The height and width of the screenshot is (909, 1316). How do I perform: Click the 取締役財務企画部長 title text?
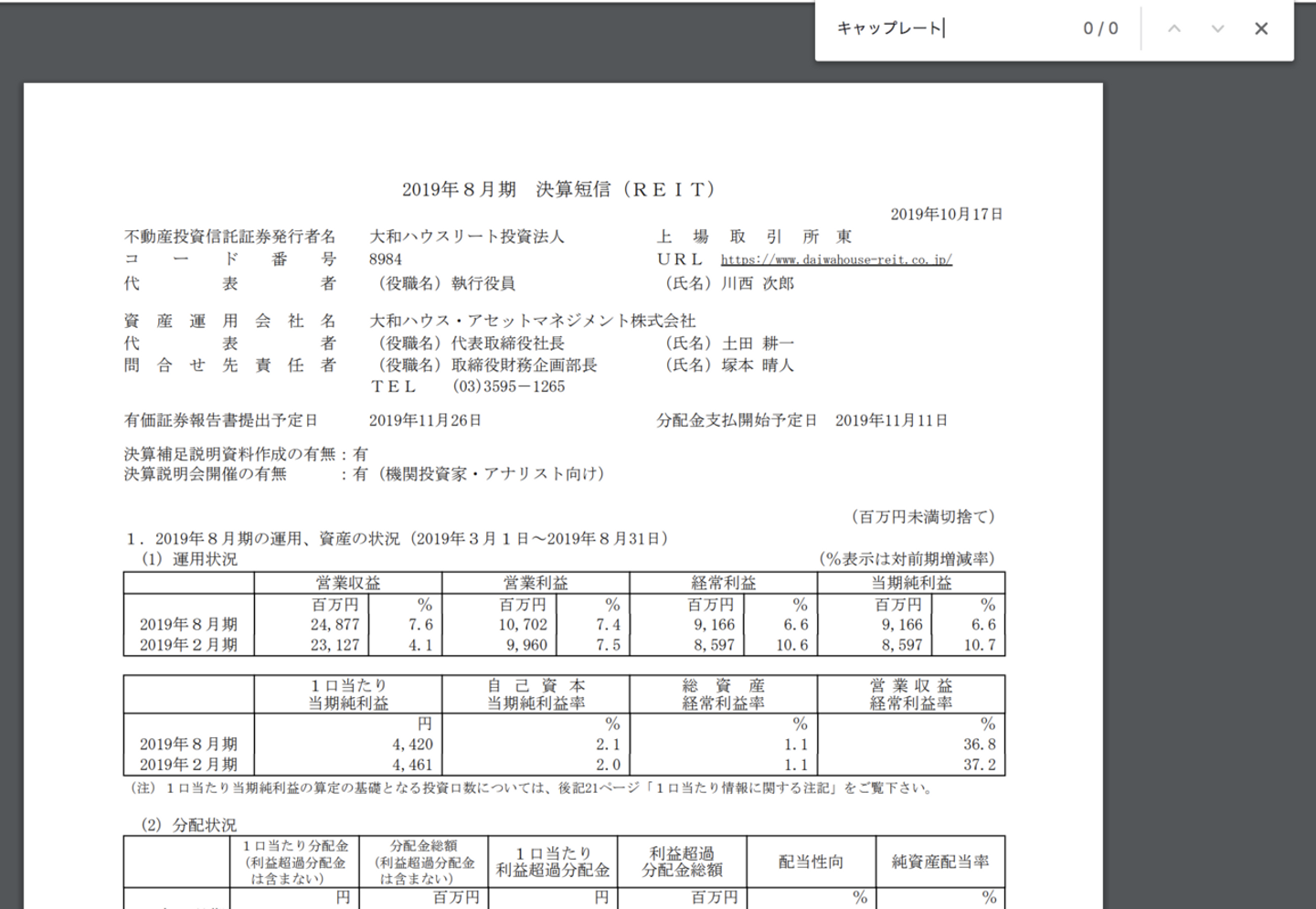[525, 365]
